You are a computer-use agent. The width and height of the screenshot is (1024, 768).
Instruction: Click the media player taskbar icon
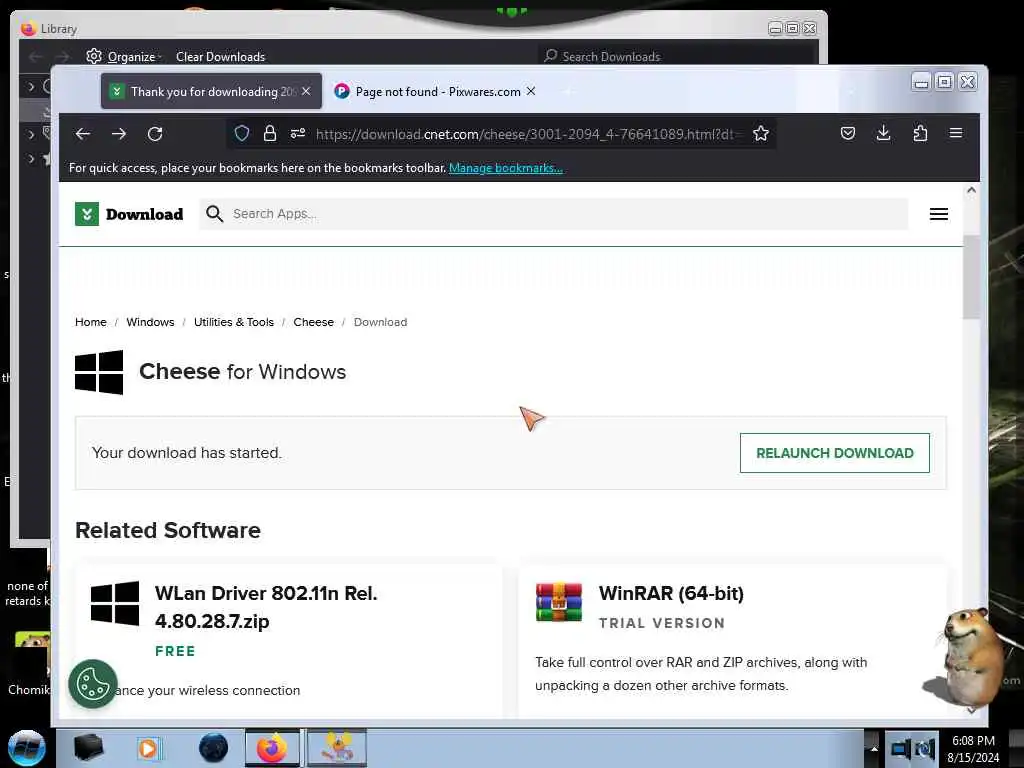148,748
